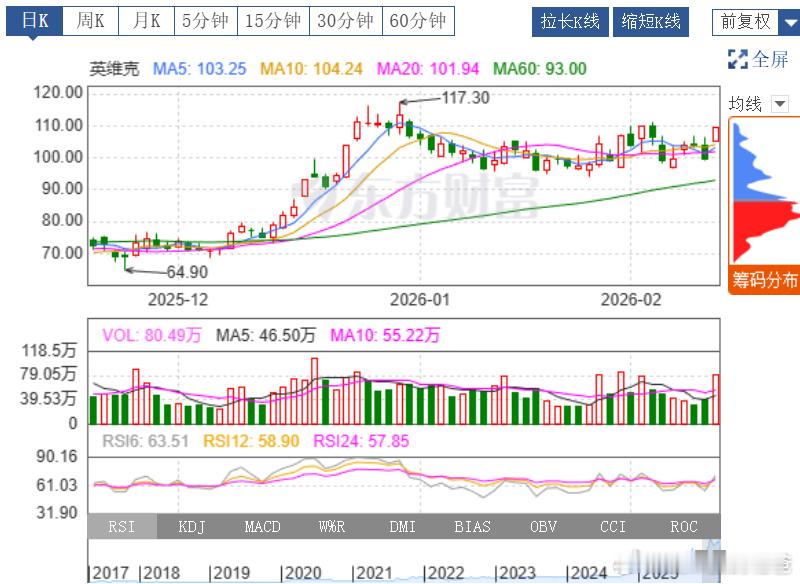This screenshot has width=800, height=584.
Task: Click the MA60: 93.00 legend value
Action: [540, 69]
